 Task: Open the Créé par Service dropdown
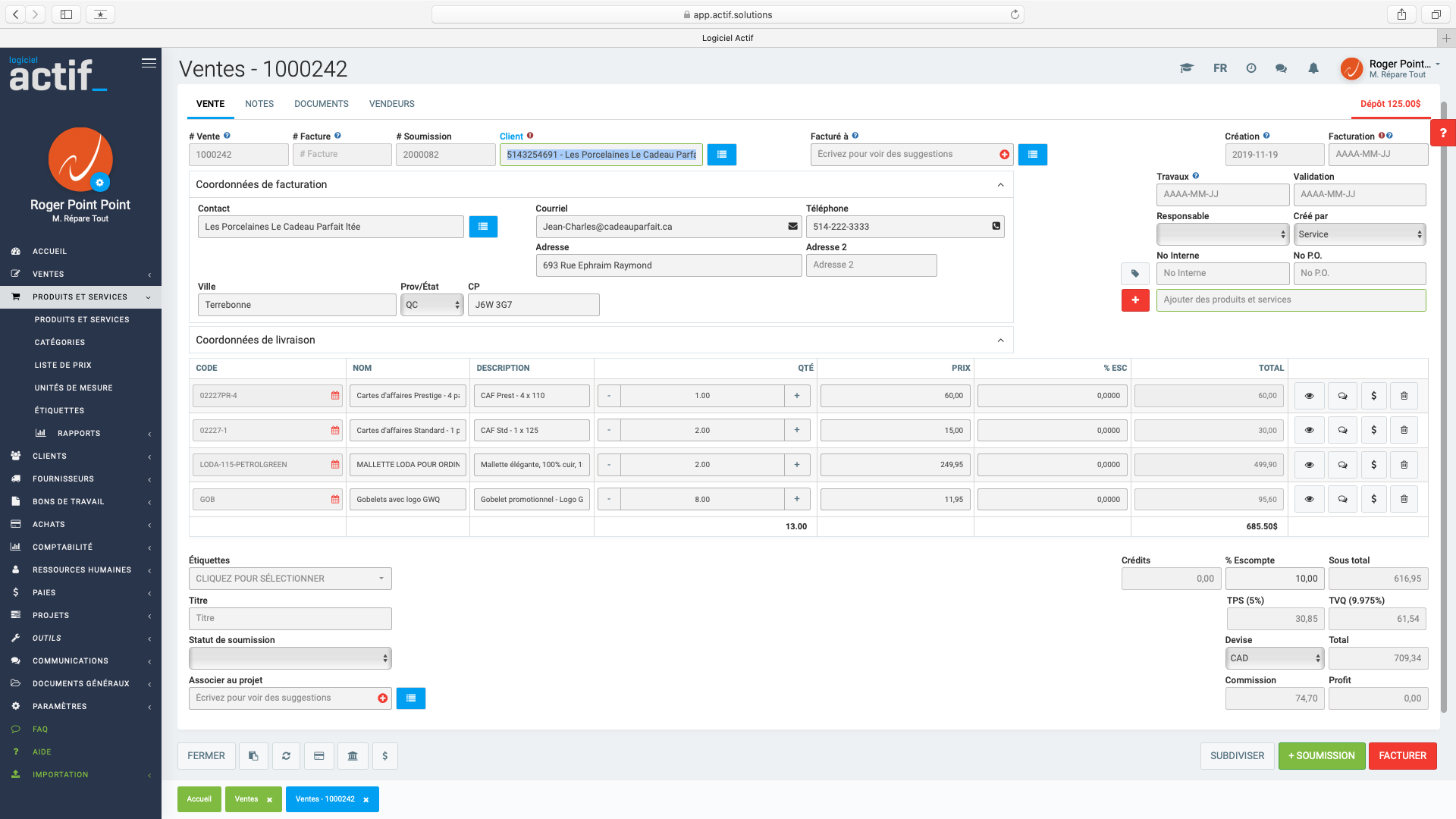click(x=1359, y=234)
